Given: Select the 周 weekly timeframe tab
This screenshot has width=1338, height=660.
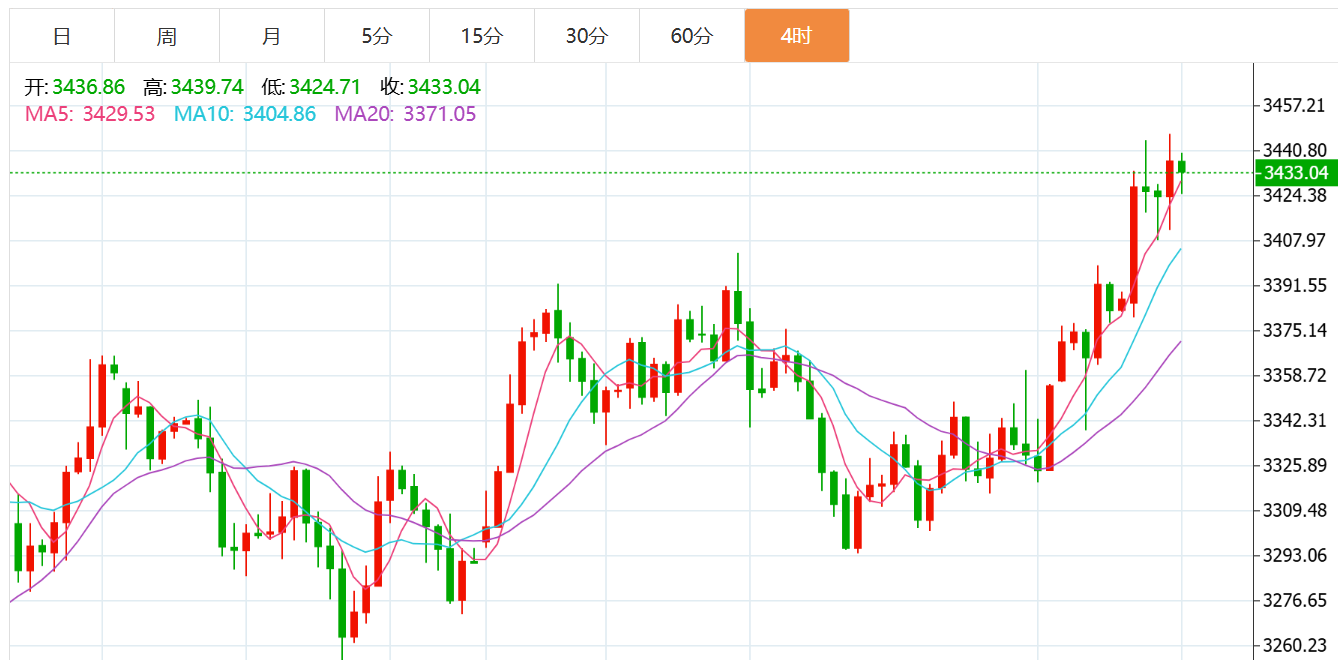Looking at the screenshot, I should tap(167, 36).
